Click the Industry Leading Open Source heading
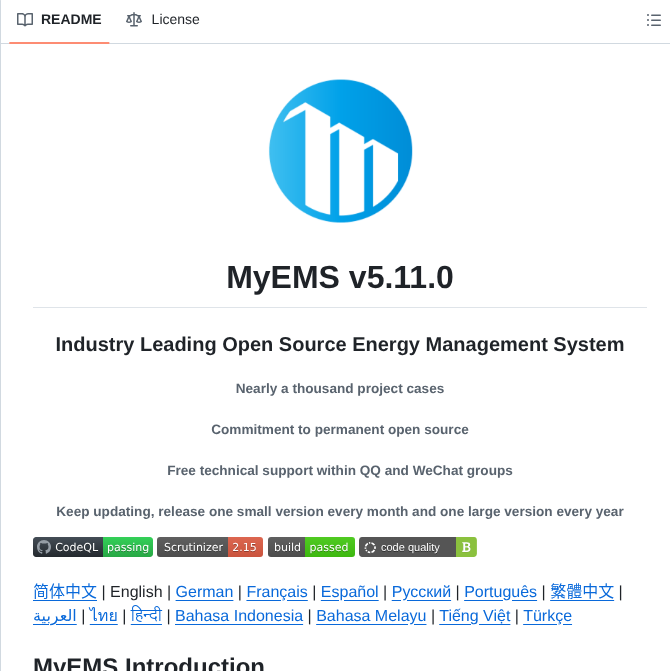Screen dimensions: 670x671 [340, 344]
